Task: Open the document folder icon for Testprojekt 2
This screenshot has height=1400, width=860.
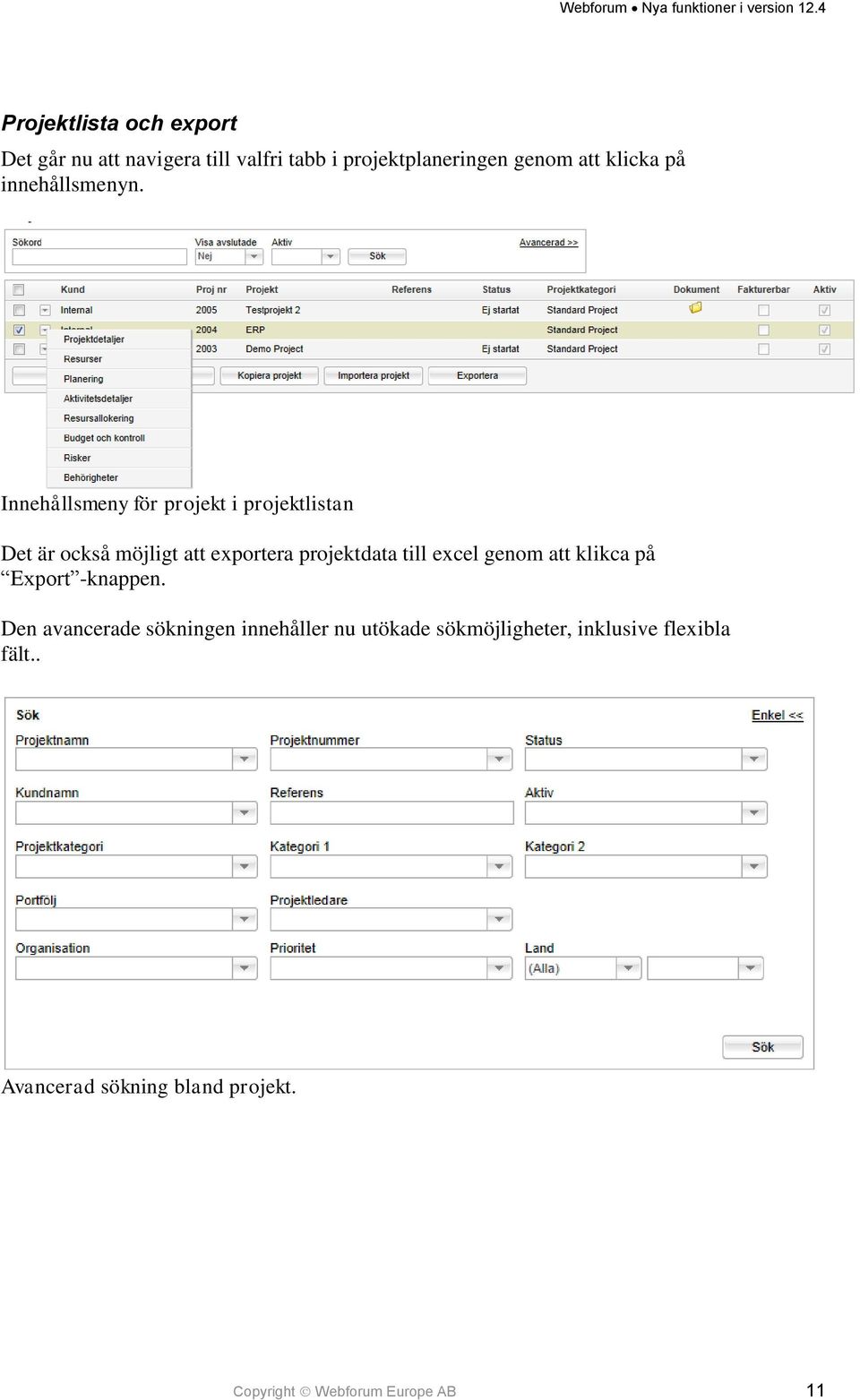Action: point(695,308)
